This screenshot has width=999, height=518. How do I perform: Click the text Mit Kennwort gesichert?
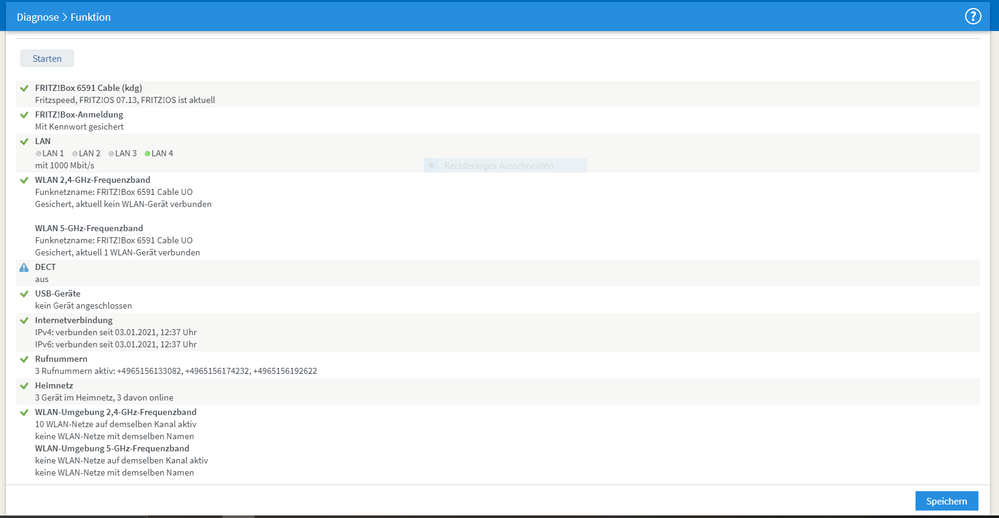[x=80, y=127]
